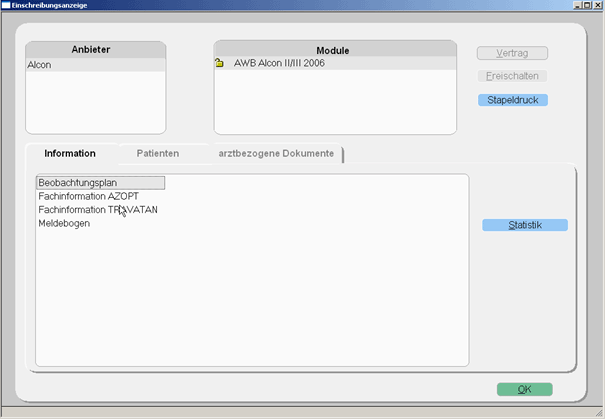Go to arztbezogene Dokumente tab

click(275, 154)
